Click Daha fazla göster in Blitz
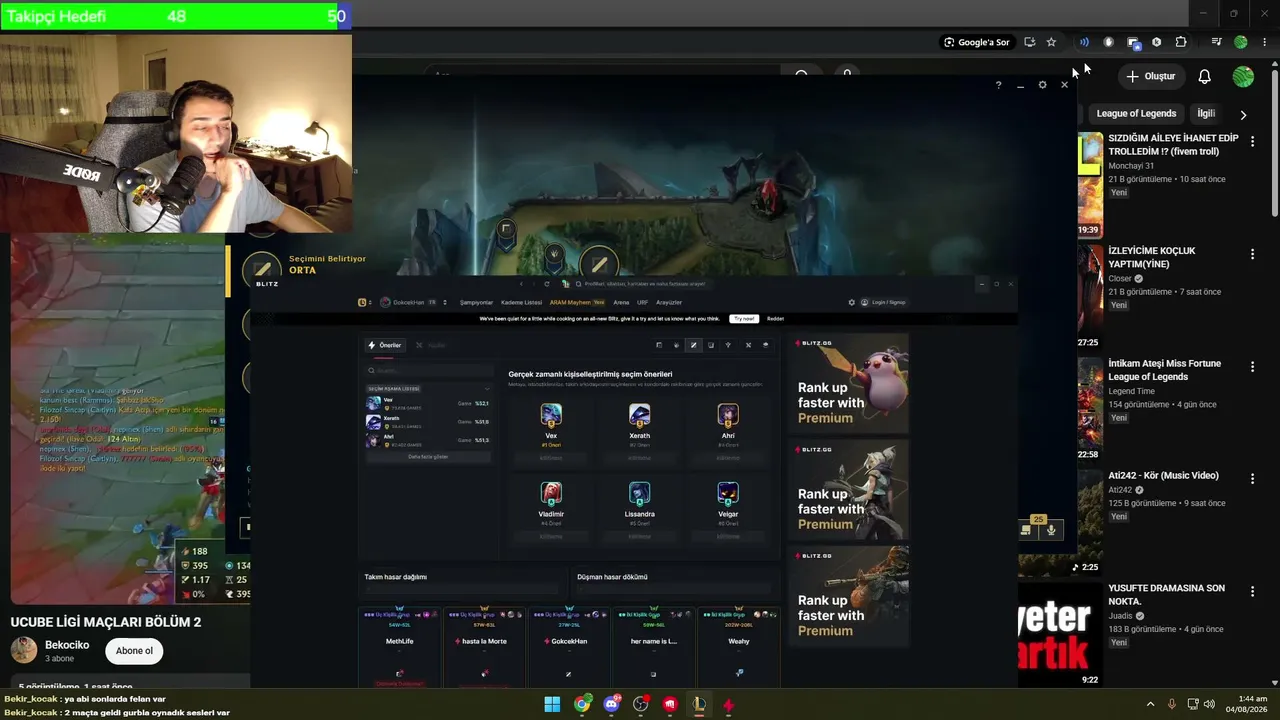 tap(429, 456)
